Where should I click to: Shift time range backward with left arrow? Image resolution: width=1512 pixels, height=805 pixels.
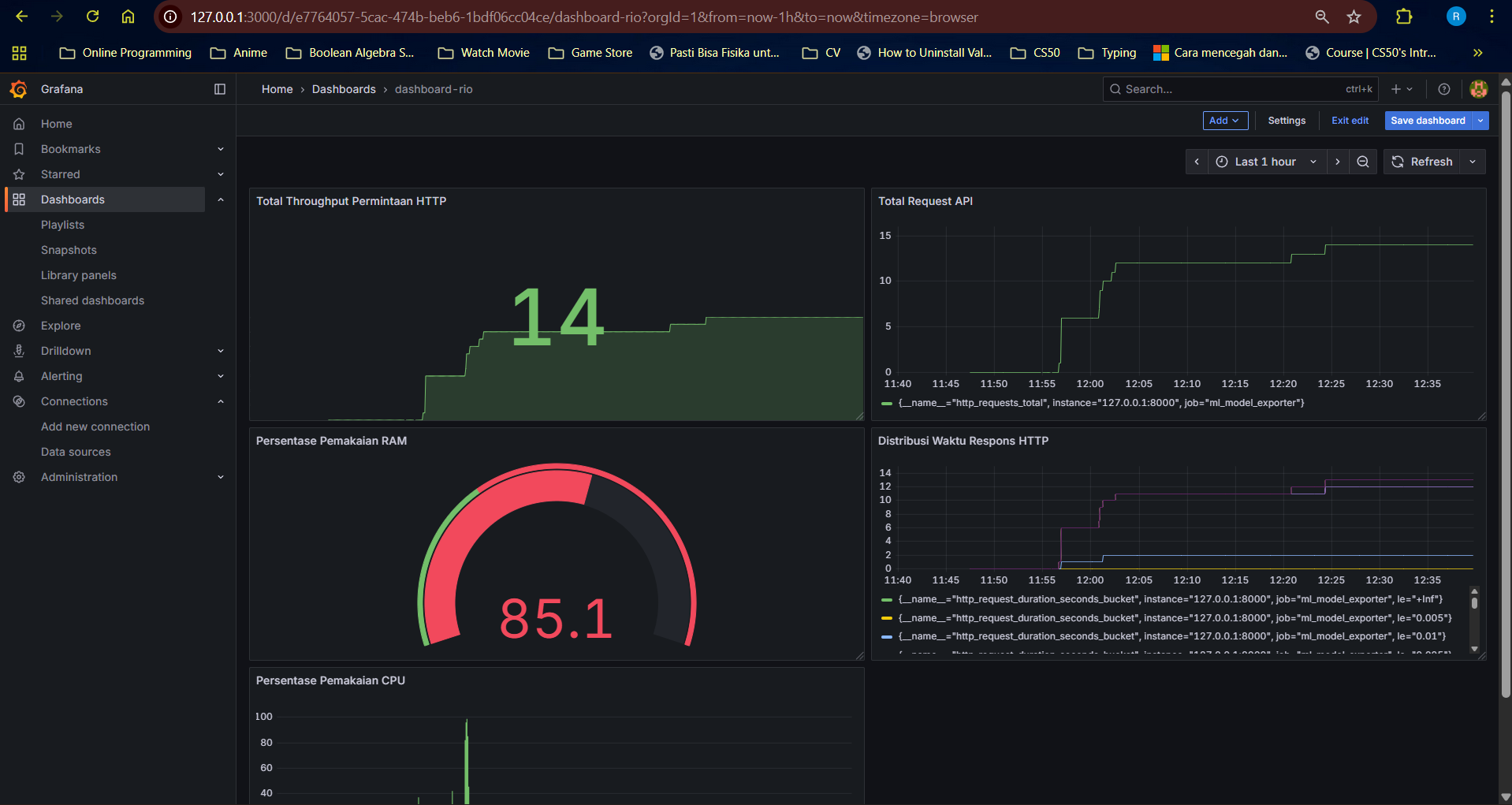[1197, 162]
